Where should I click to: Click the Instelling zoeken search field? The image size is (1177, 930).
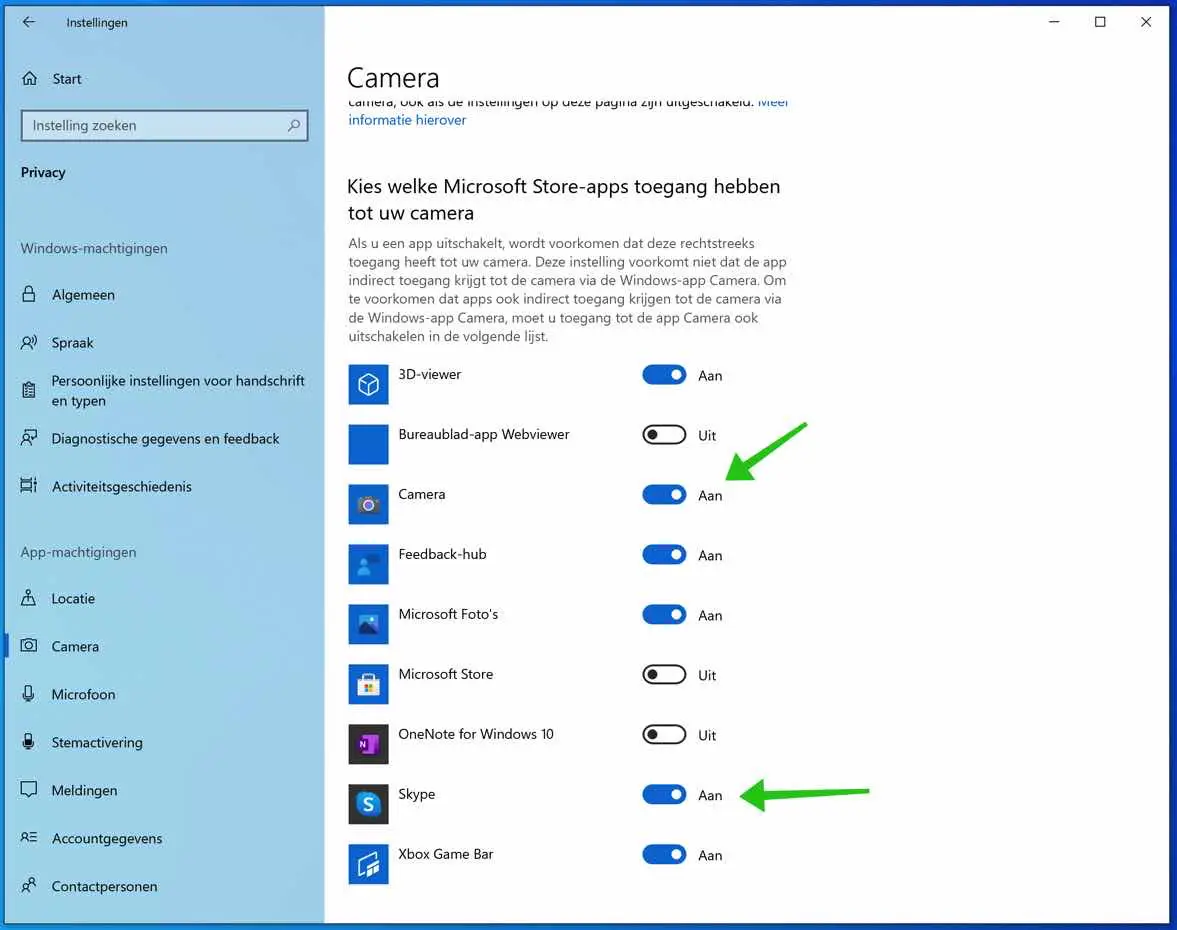tap(164, 125)
